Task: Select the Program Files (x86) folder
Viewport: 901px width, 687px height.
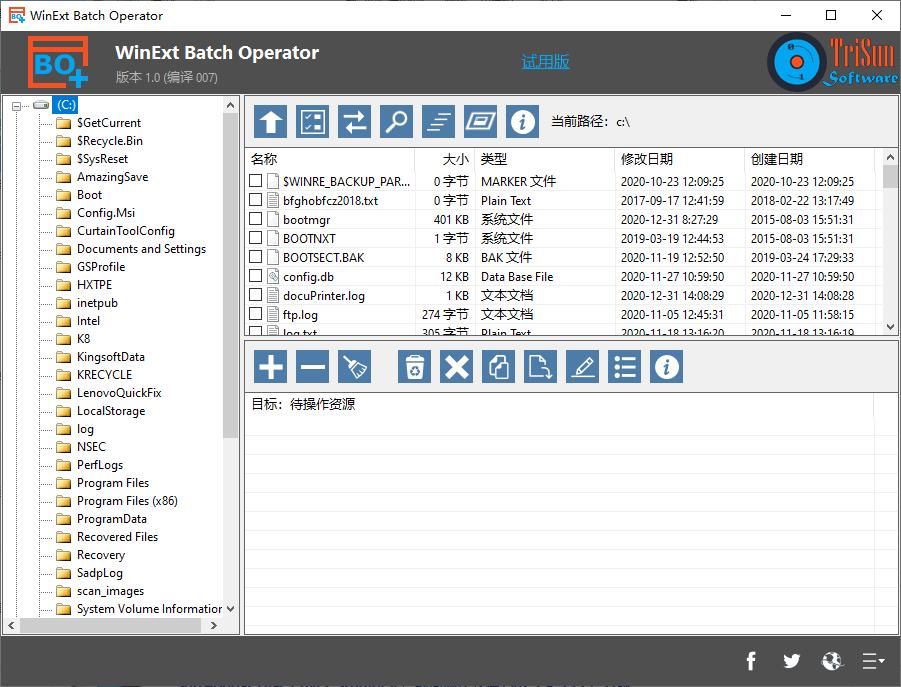Action: [x=127, y=501]
